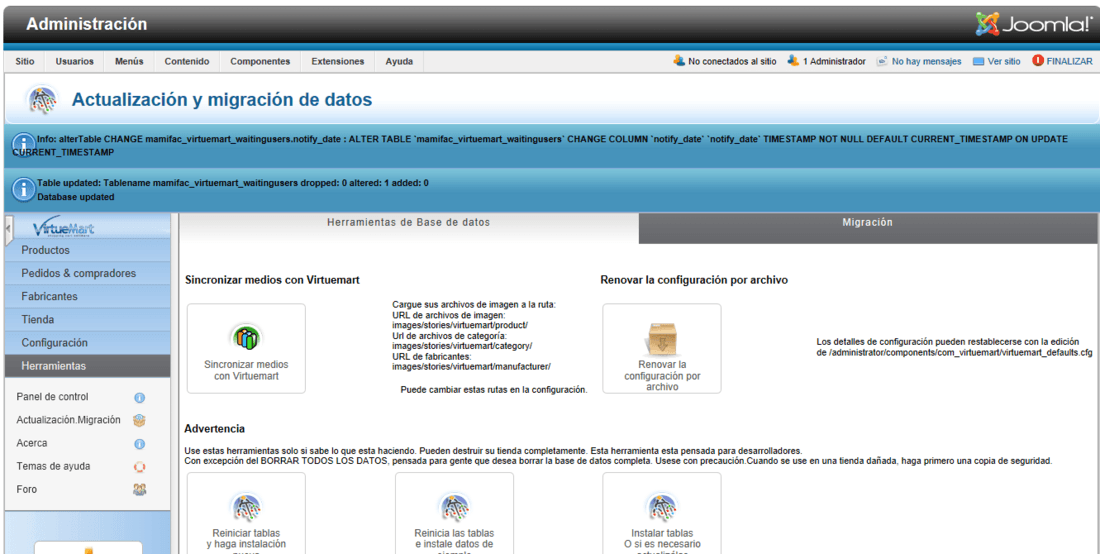Open the Acerca sidebar link
1100x554 pixels.
[32, 443]
